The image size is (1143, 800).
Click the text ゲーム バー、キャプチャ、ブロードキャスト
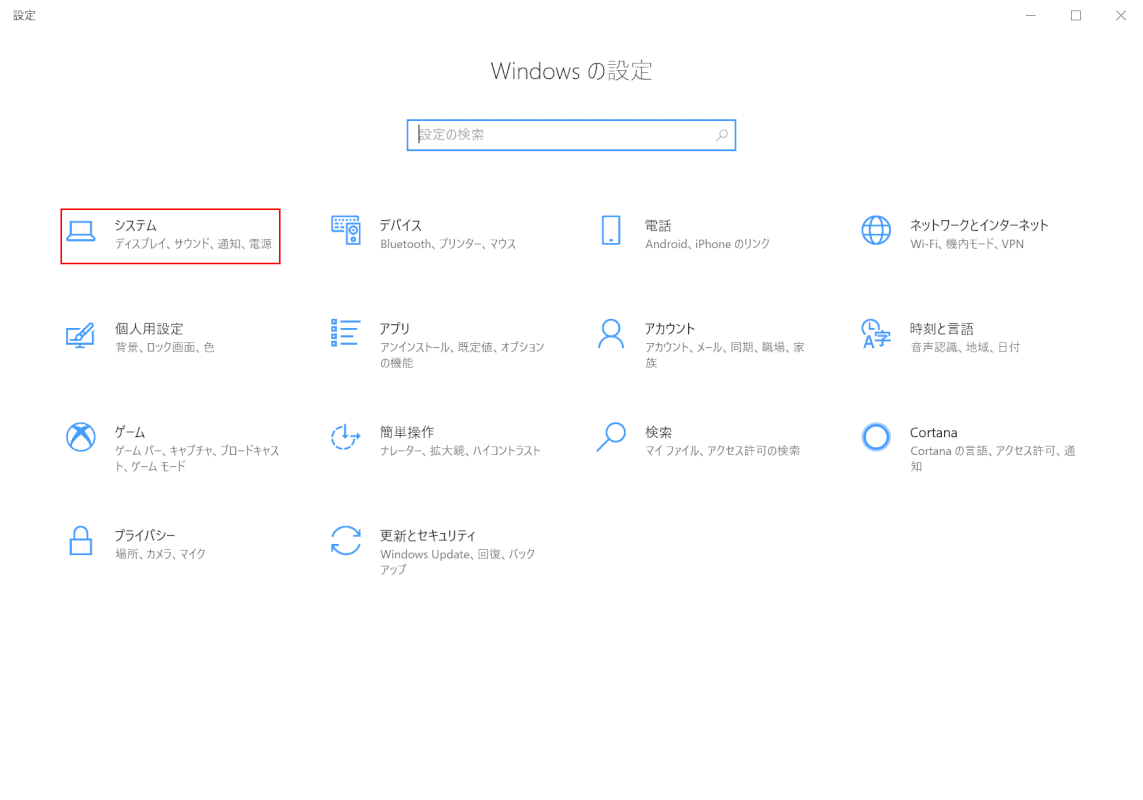(x=197, y=459)
